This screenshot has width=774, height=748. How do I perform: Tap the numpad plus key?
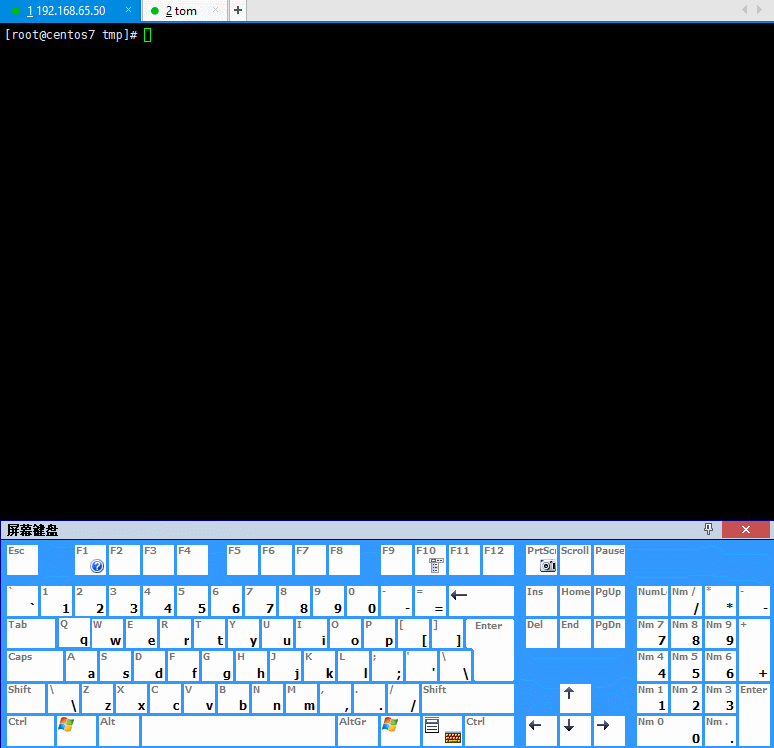[x=754, y=650]
